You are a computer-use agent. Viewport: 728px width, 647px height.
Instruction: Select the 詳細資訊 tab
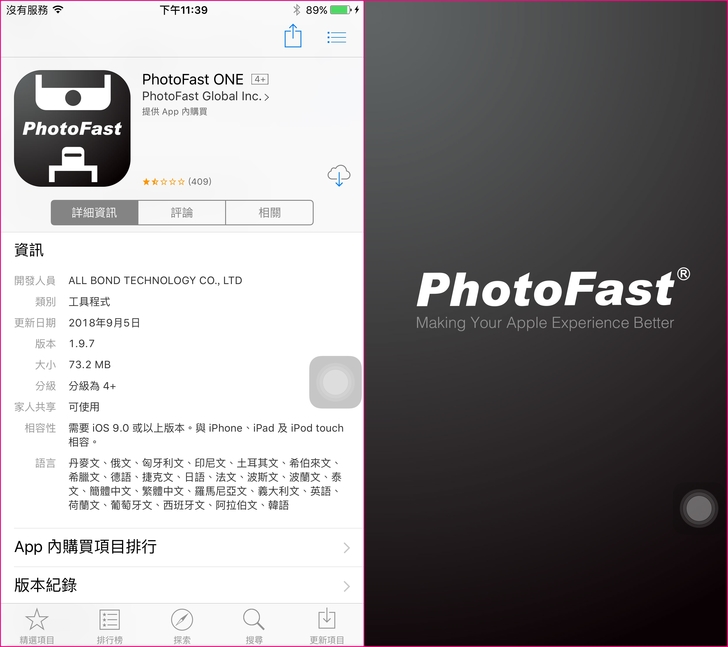(x=94, y=213)
